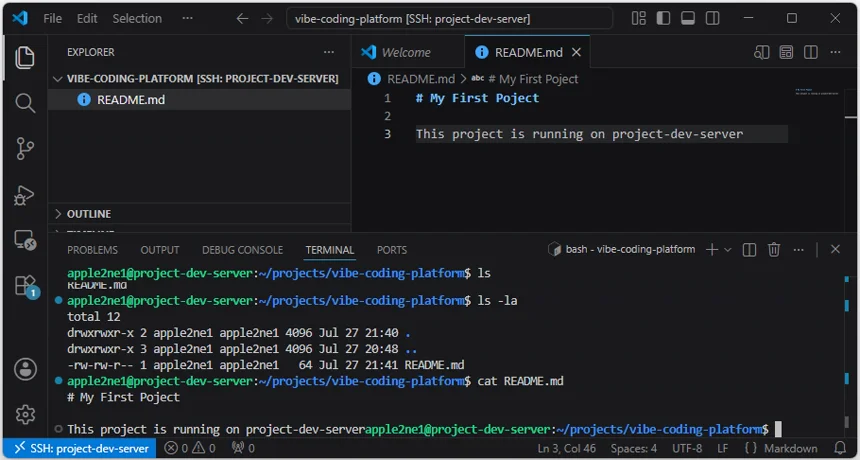Show hidden menus via title bar ellipsis
The width and height of the screenshot is (860, 460).
(187, 18)
